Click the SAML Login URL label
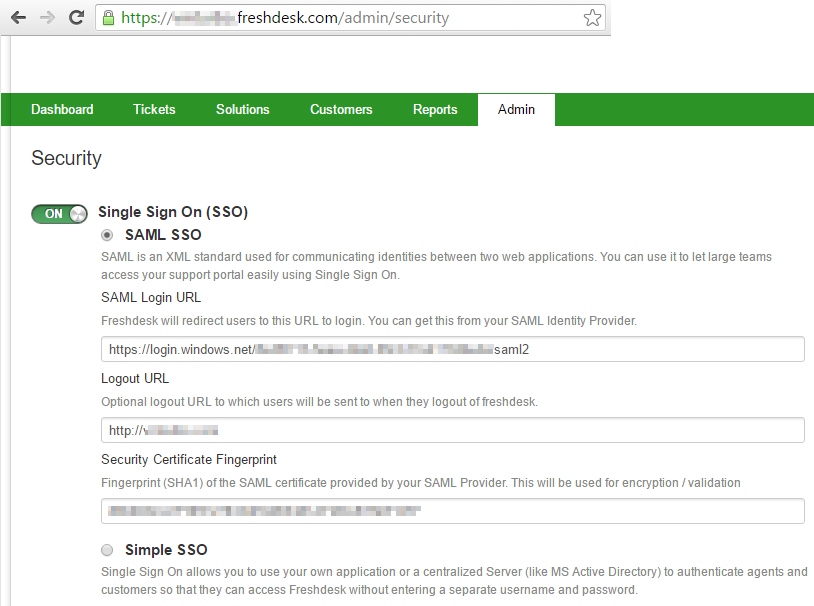Image resolution: width=814 pixels, height=606 pixels. [x=151, y=298]
